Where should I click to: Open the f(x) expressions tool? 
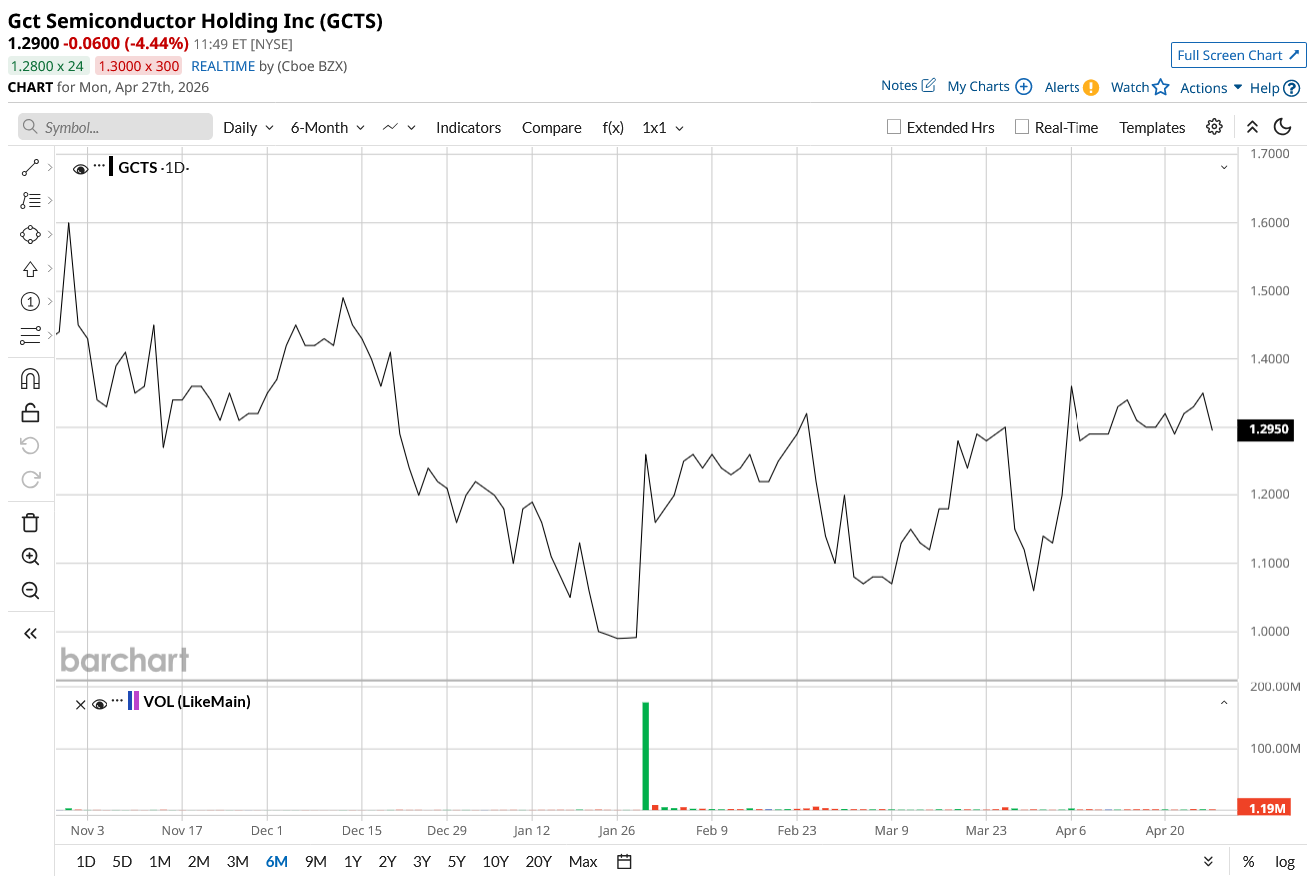[x=613, y=127]
